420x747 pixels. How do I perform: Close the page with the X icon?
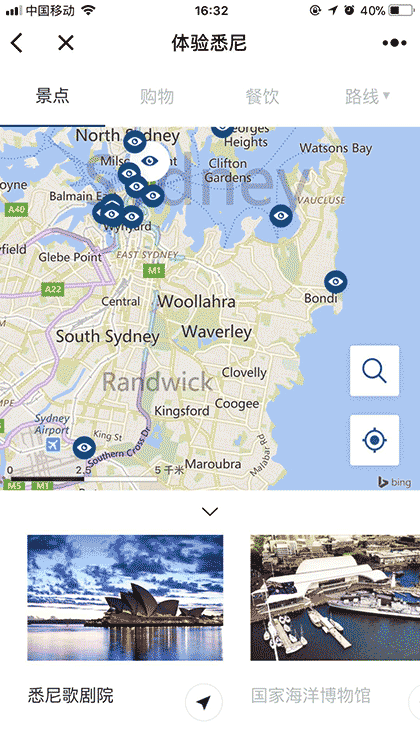66,43
